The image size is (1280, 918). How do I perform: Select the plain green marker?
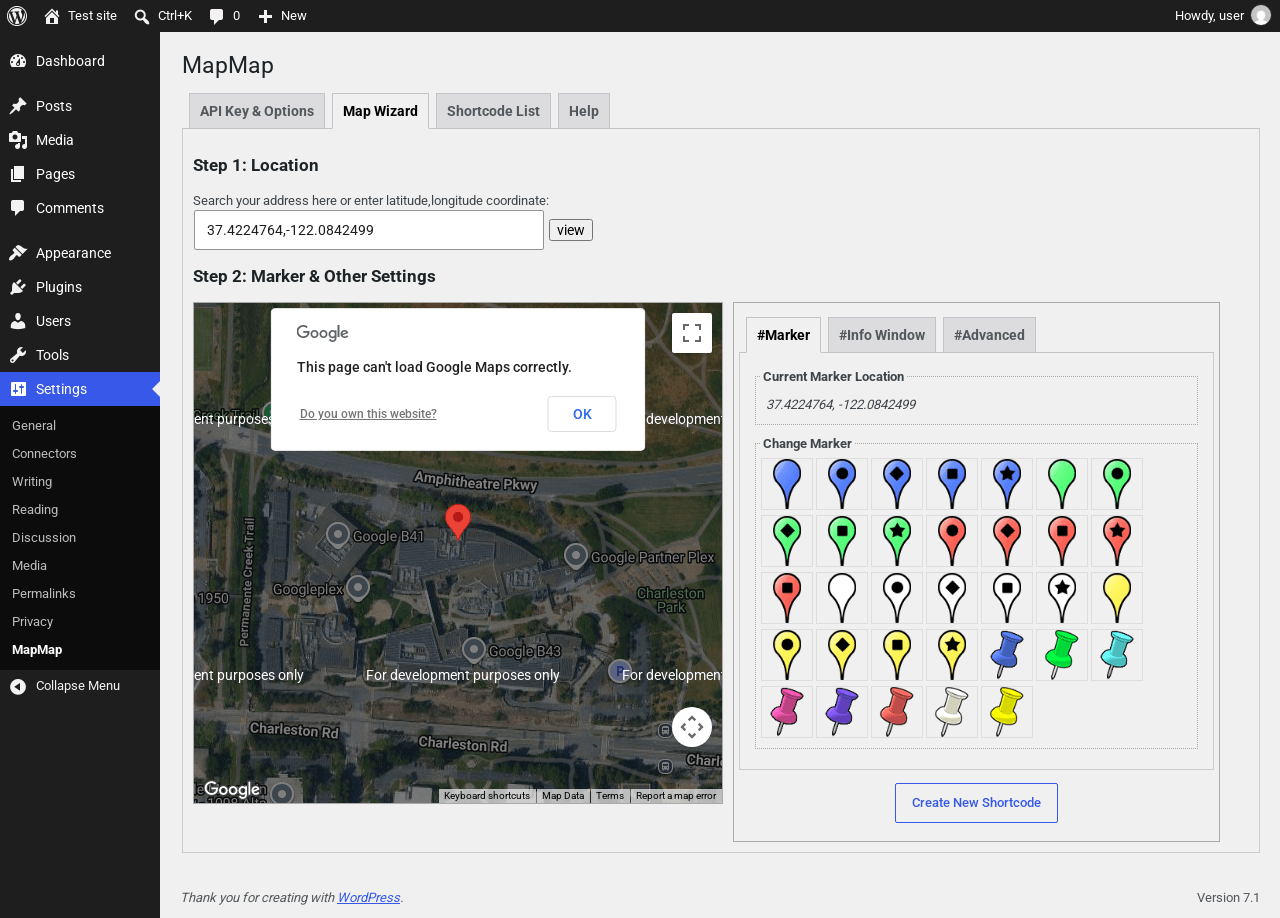[1062, 484]
